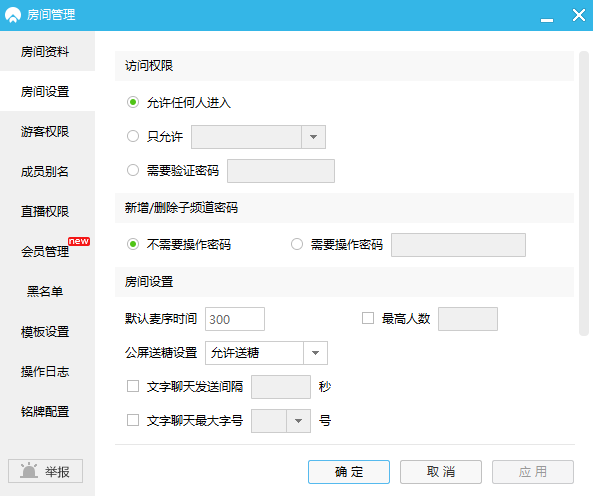Click the 取消 cancel button
Screen dimensions: 593x496
pos(441,472)
